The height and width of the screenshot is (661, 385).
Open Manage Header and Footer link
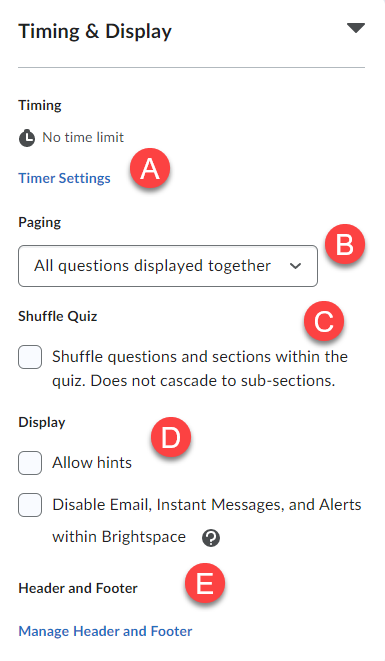coord(105,631)
